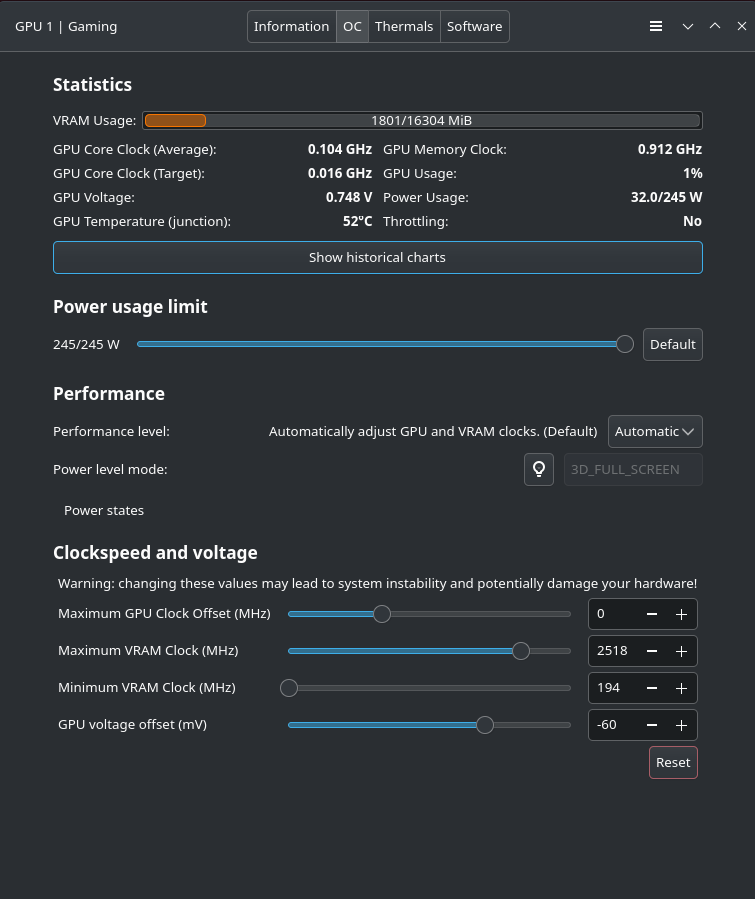Screen dimensions: 755x899
Task: Decrease Maximum GPU Clock Offset with minus
Action: [652, 614]
